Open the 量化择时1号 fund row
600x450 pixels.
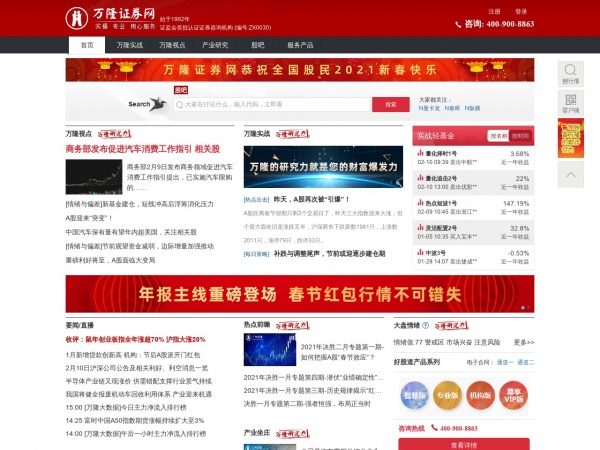pyautogui.click(x=473, y=158)
